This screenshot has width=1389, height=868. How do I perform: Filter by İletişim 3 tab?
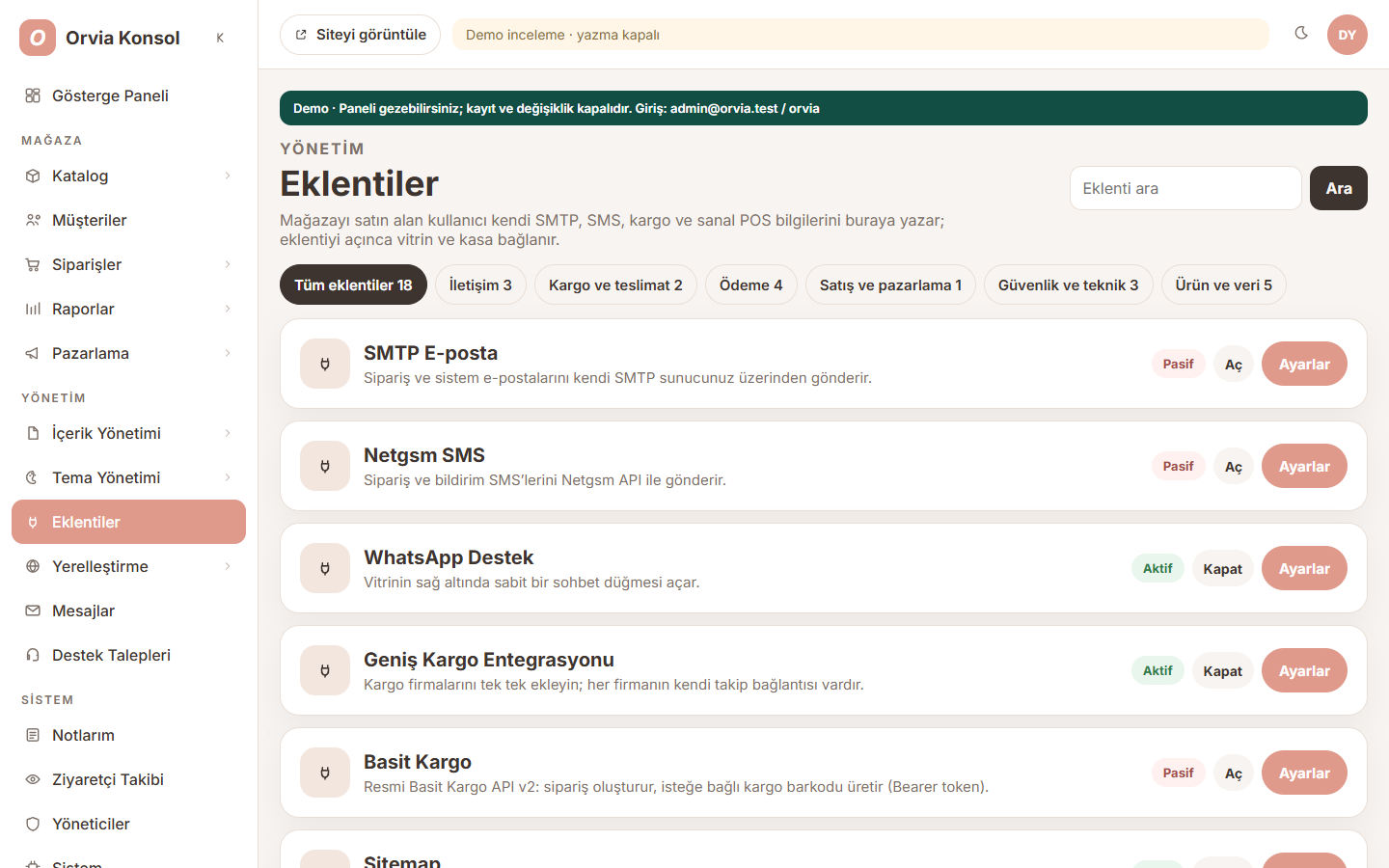click(480, 285)
